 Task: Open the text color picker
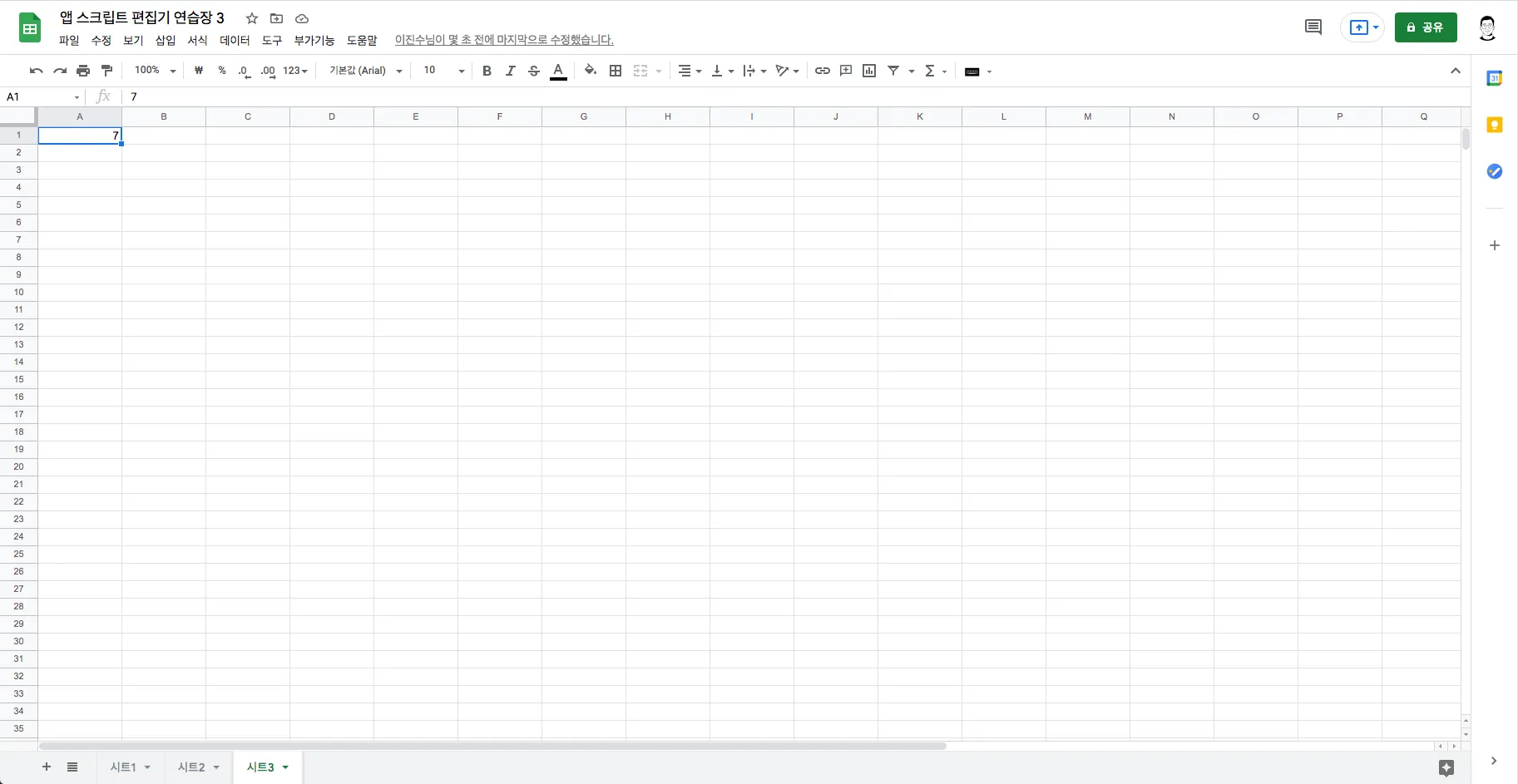pyautogui.click(x=558, y=71)
